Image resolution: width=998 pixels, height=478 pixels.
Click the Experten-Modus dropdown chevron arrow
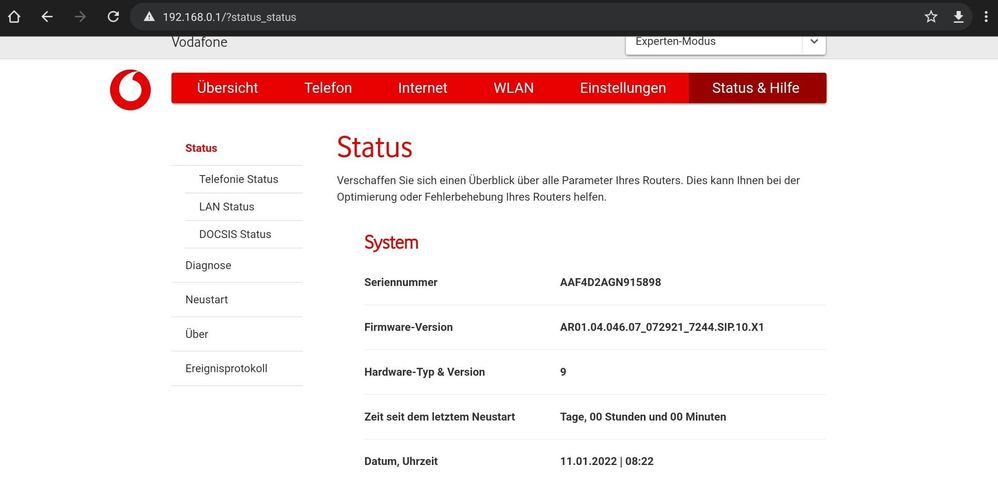[x=813, y=42]
